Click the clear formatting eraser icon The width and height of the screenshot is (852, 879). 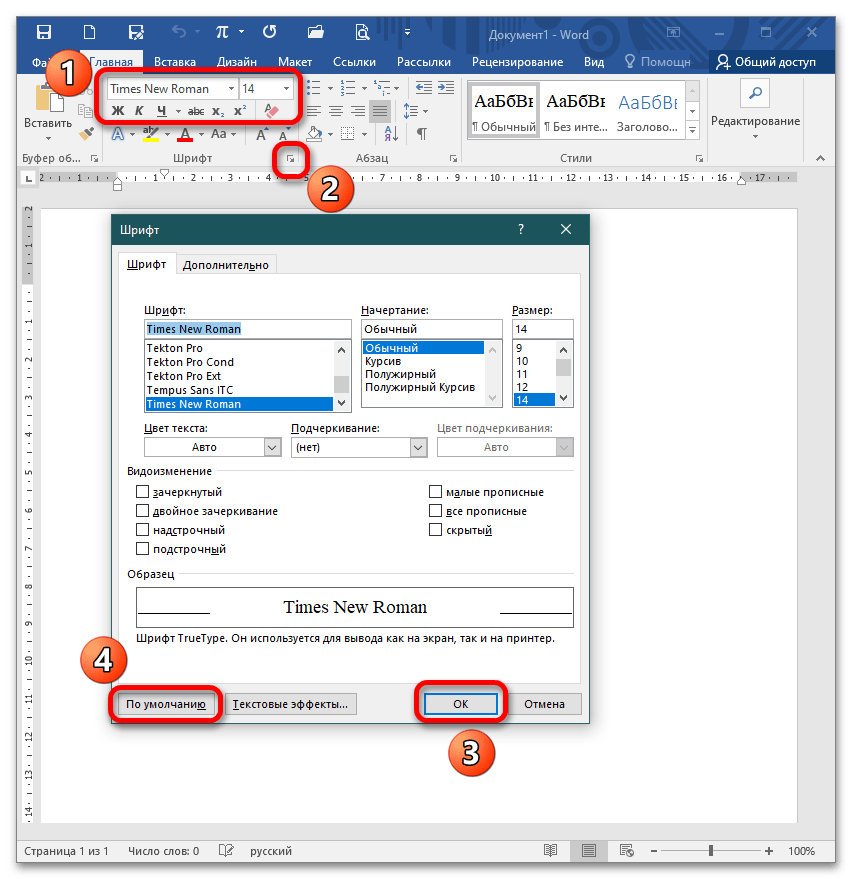point(271,111)
